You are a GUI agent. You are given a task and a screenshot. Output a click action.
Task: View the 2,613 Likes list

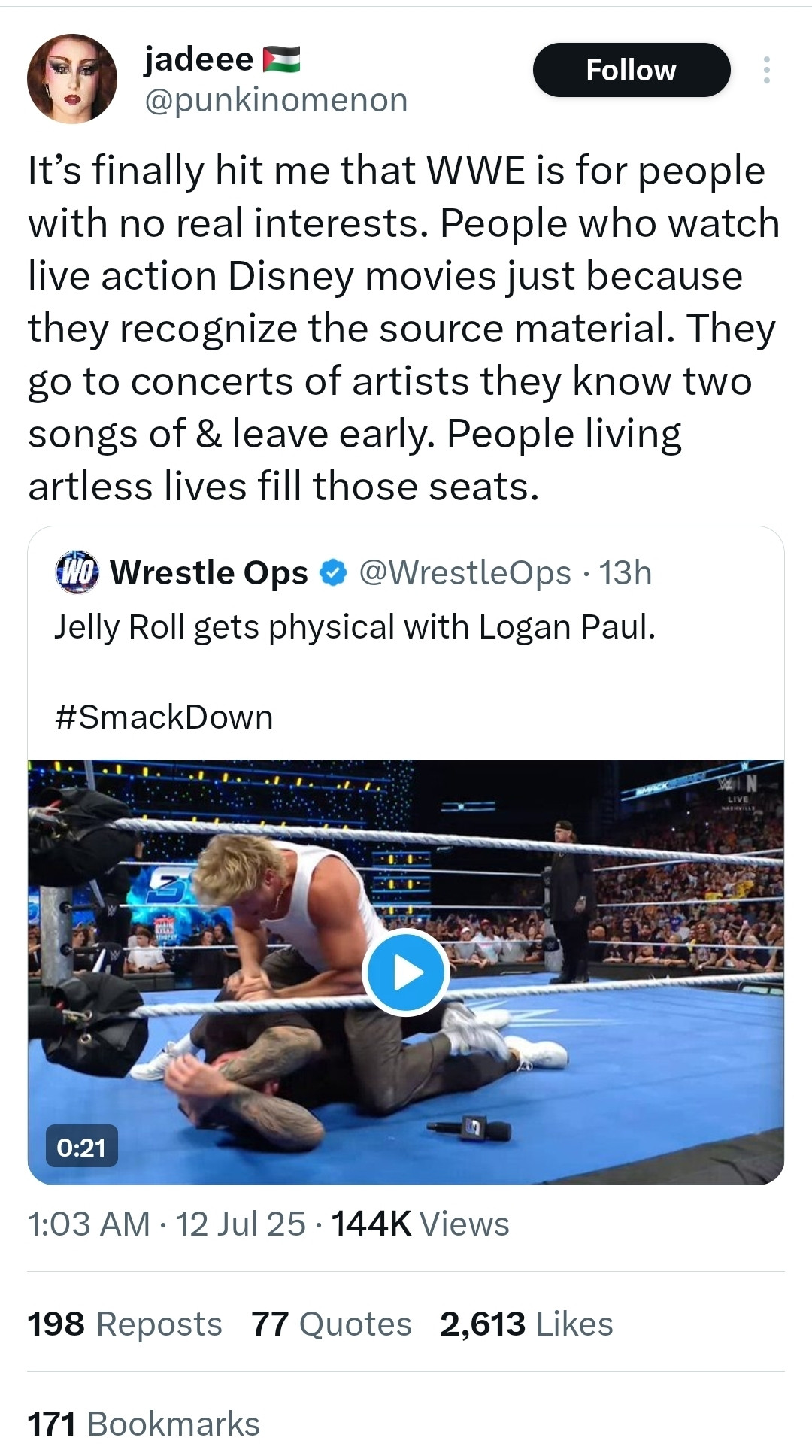pos(526,1324)
